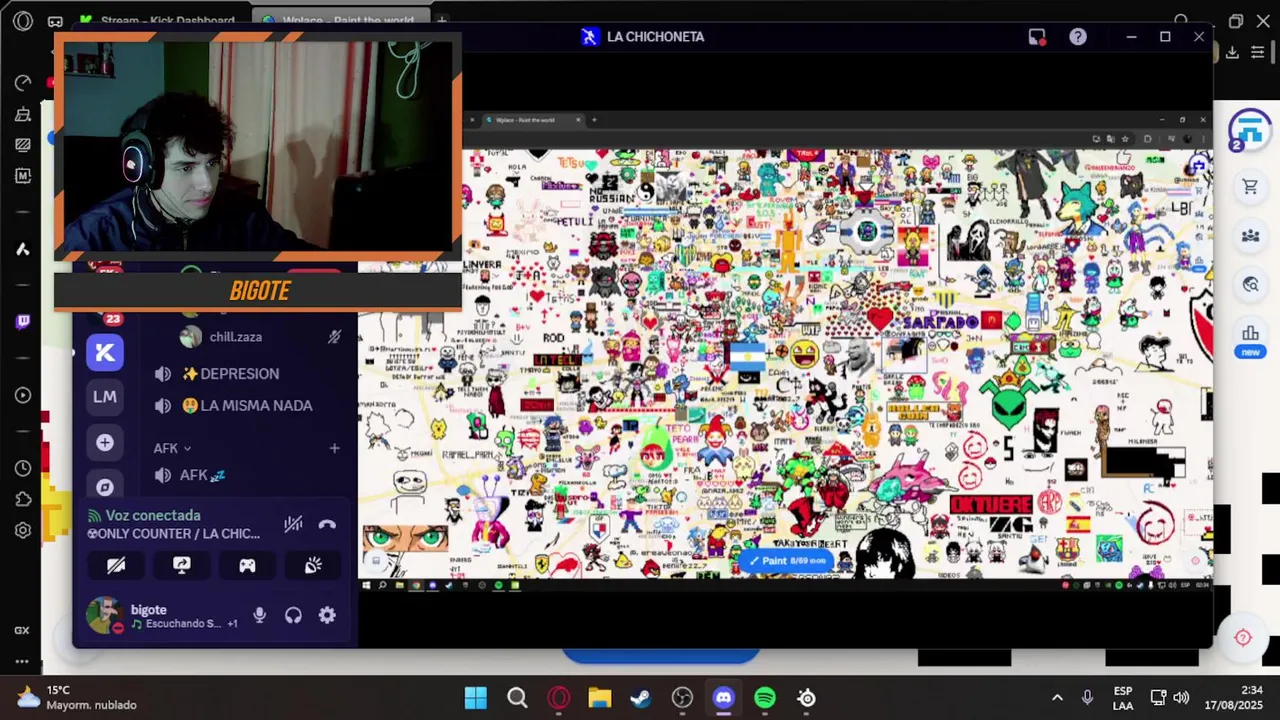Open the GX Corner gamepad icon
The height and width of the screenshot is (720, 1280).
click(55, 21)
